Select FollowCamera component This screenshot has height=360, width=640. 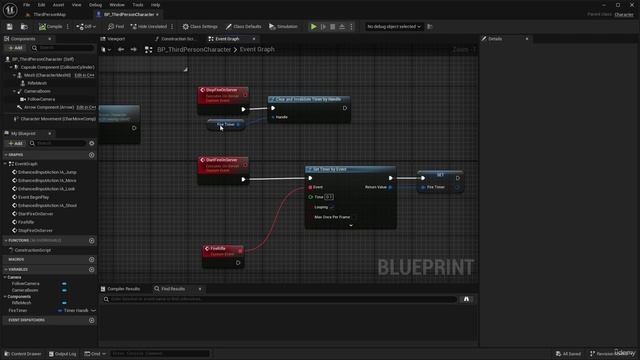pos(40,99)
